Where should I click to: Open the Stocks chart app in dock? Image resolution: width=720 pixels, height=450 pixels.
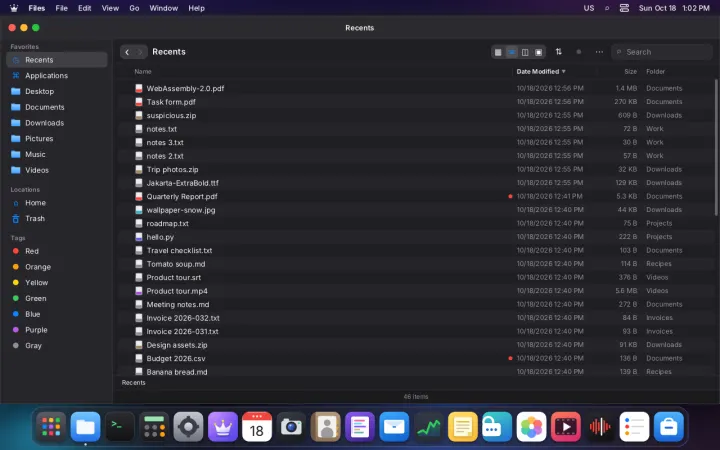[x=428, y=427]
